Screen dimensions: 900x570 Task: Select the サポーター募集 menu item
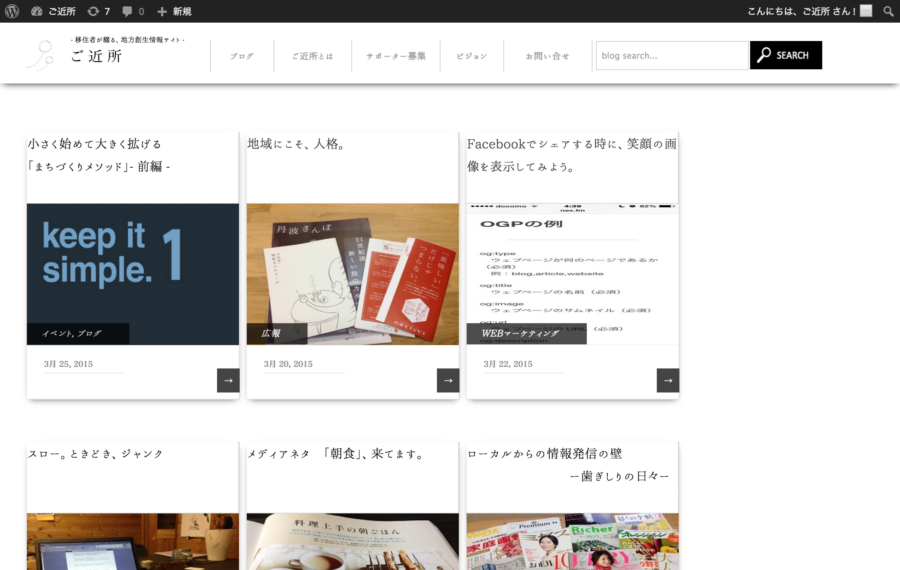pyautogui.click(x=395, y=56)
